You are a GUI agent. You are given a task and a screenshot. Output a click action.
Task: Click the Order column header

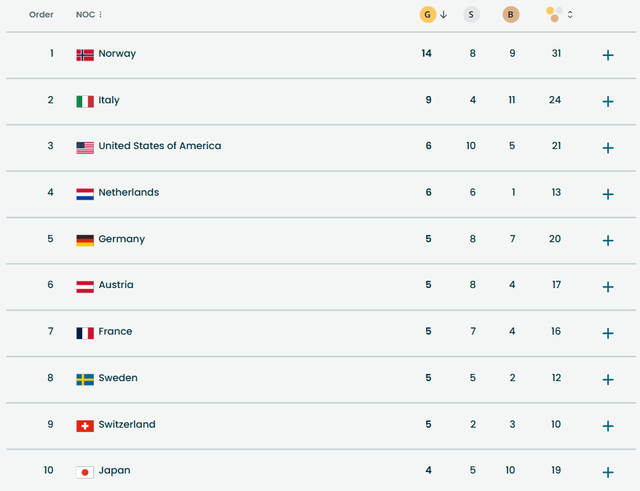[41, 15]
